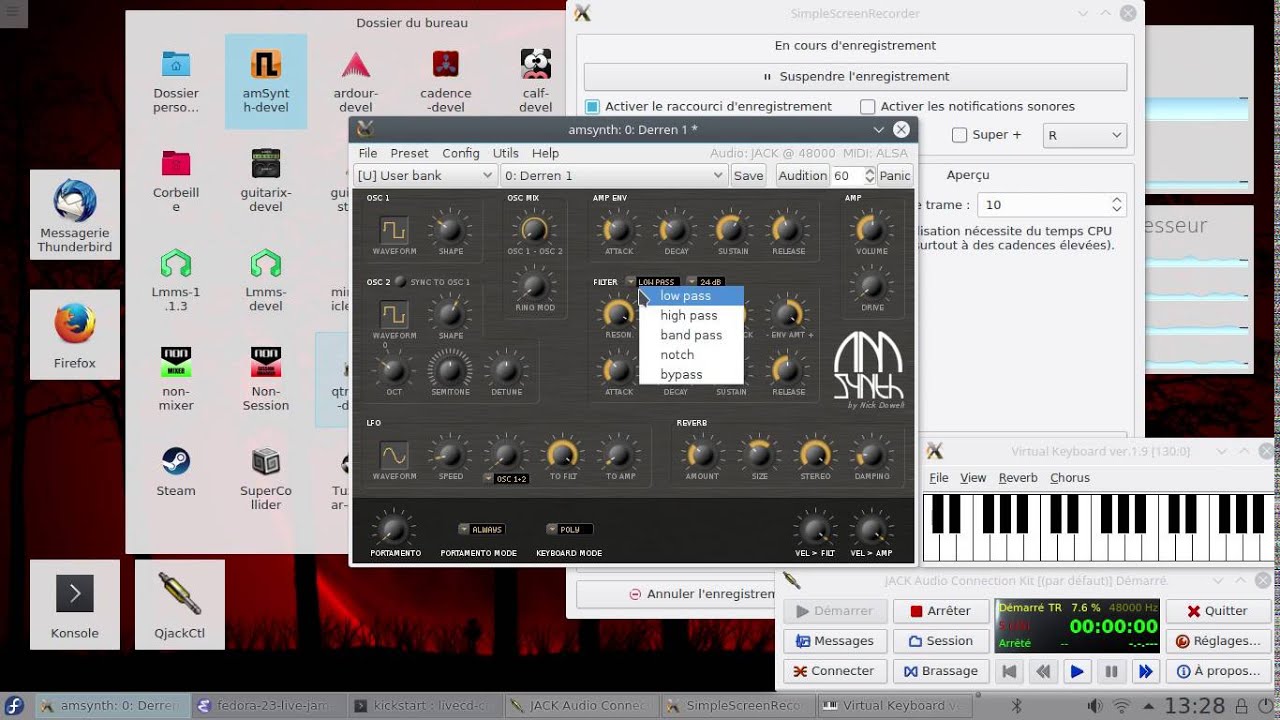The height and width of the screenshot is (720, 1280).
Task: Open the volume icon in system tray
Action: 1095,706
